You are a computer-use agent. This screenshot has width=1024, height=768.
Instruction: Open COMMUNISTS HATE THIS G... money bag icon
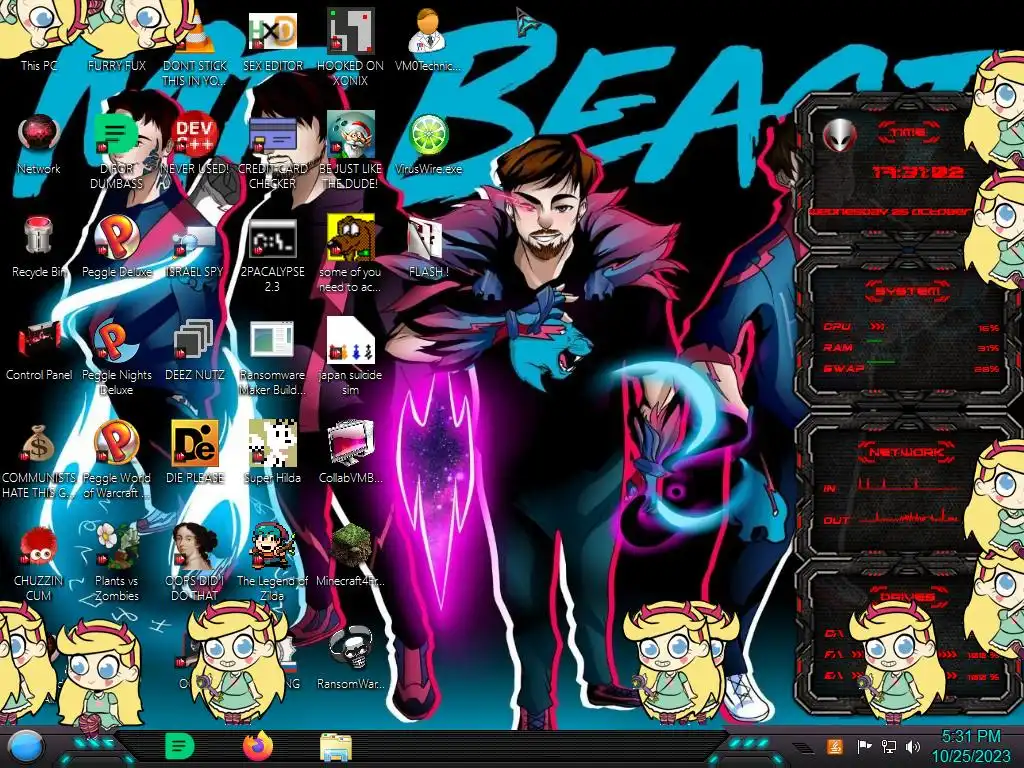click(x=39, y=460)
